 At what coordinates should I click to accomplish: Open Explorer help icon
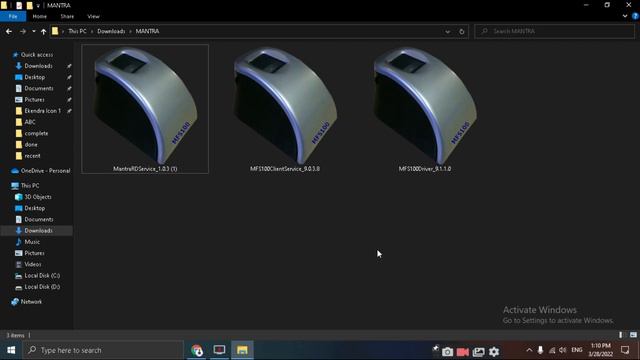(635, 16)
